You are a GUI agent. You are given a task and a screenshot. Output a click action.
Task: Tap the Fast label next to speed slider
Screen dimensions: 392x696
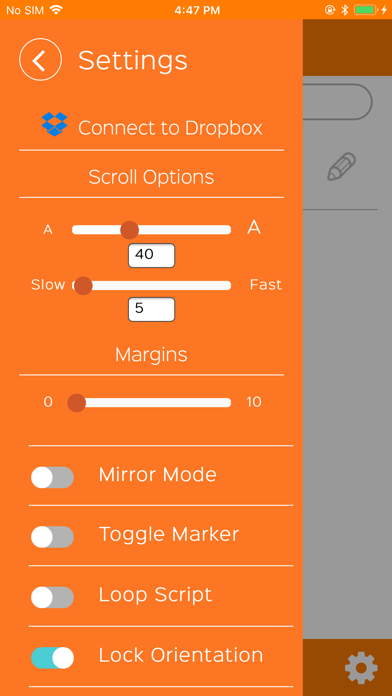pyautogui.click(x=265, y=285)
